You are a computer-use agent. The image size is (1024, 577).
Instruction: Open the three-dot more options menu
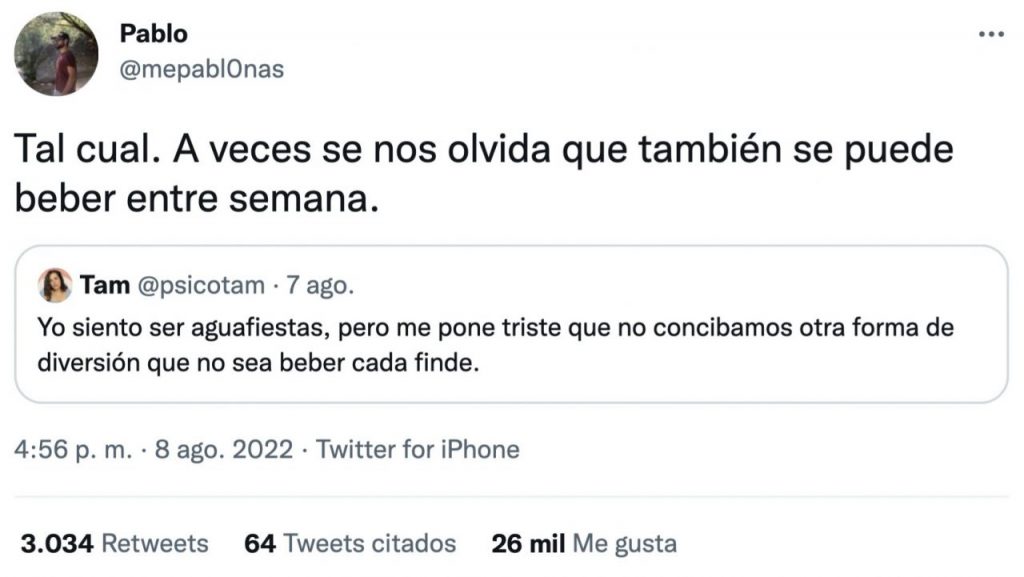tap(990, 33)
